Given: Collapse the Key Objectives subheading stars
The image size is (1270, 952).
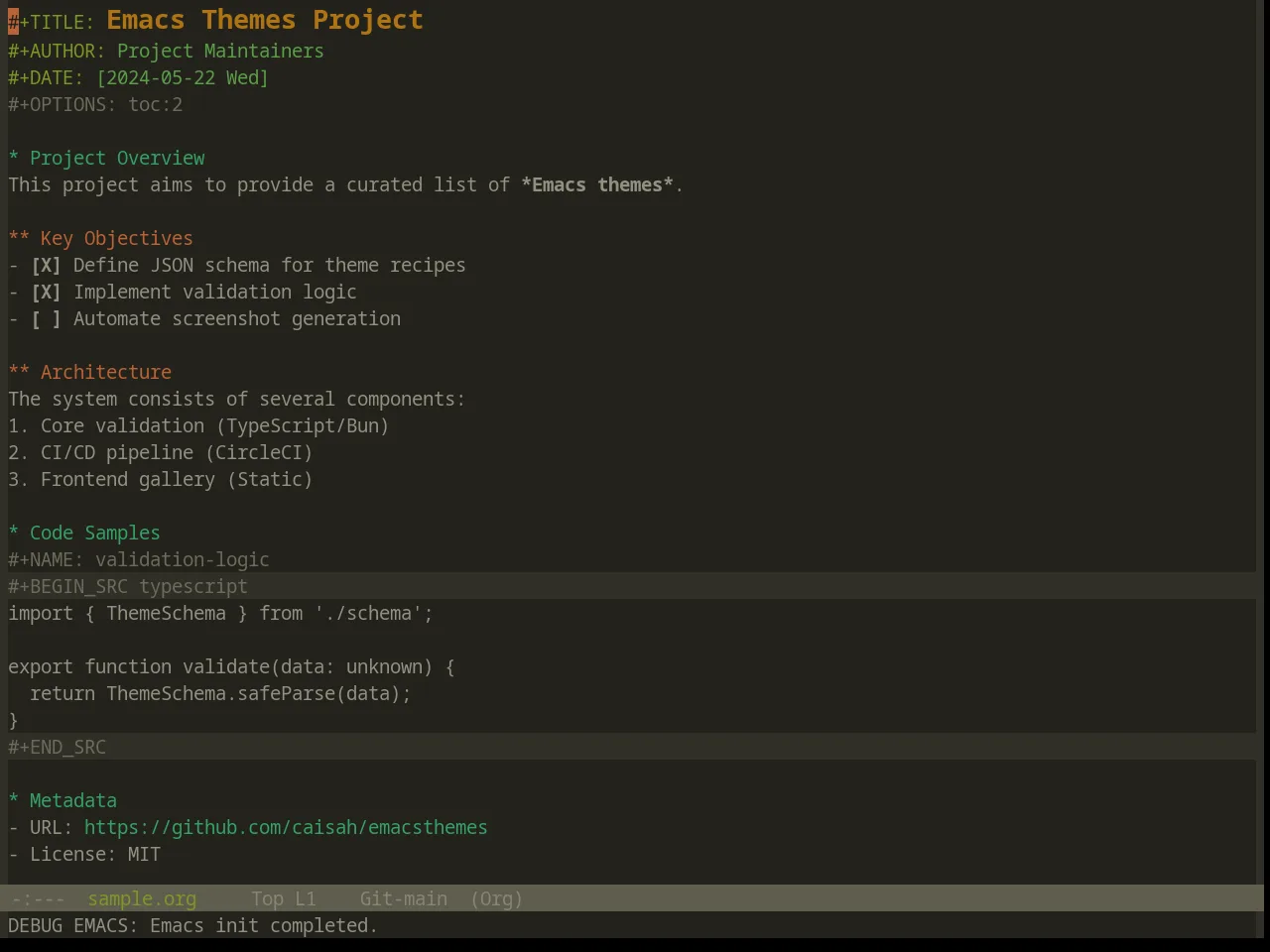Looking at the screenshot, I should (x=19, y=239).
